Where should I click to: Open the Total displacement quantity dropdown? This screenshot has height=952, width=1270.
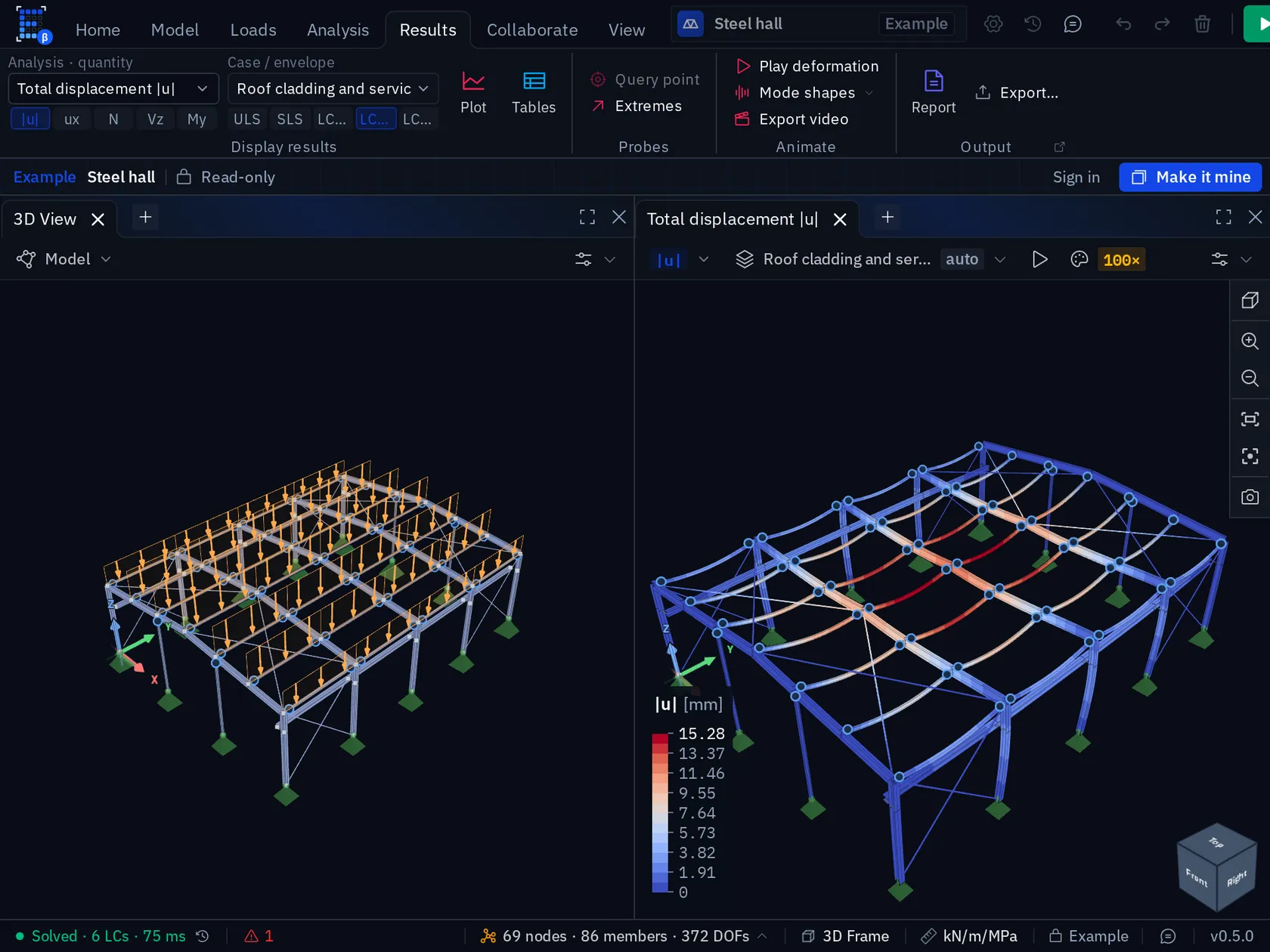pos(113,88)
